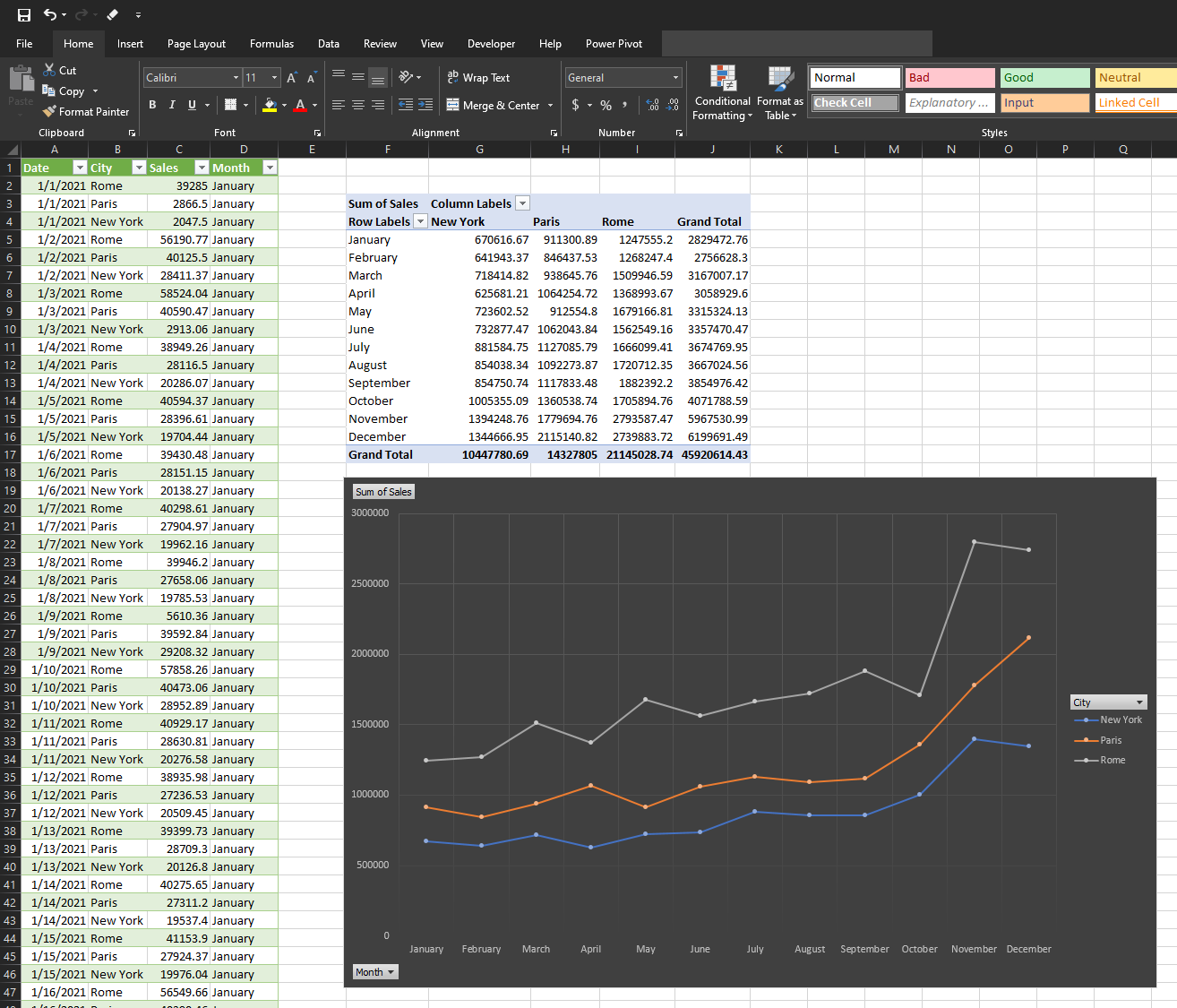
Task: Click the Increase Decimal icon
Action: [x=653, y=105]
